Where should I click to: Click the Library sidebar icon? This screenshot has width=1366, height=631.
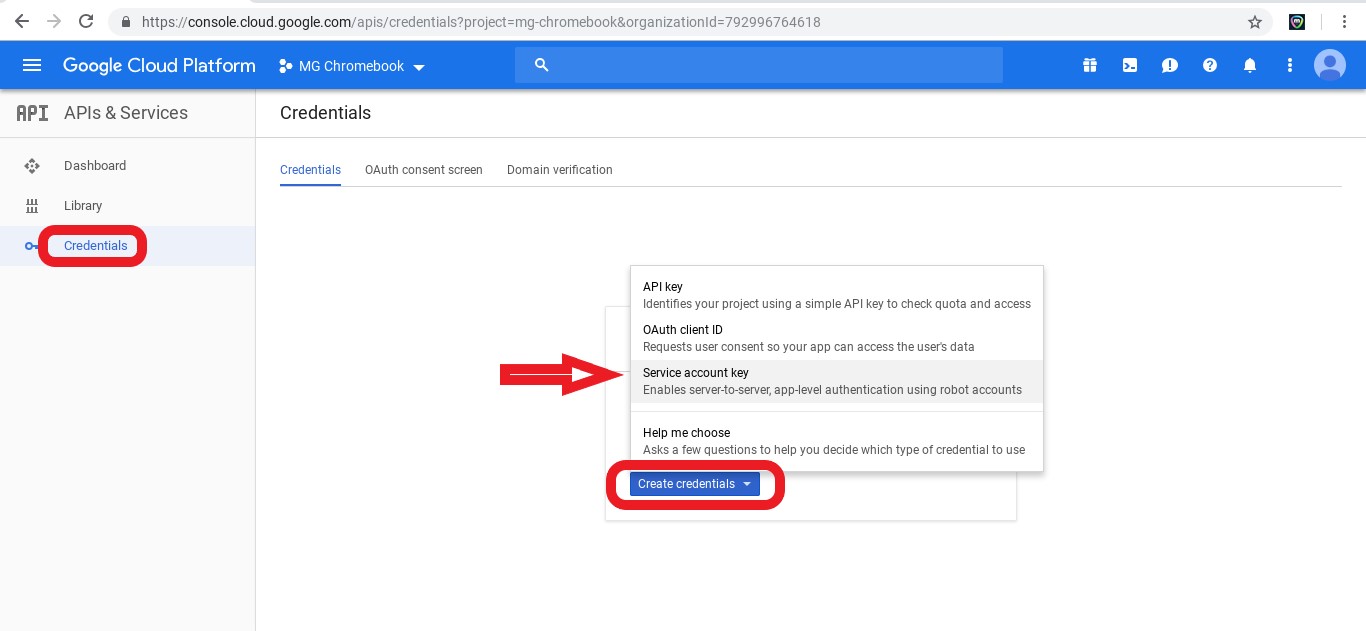point(31,206)
